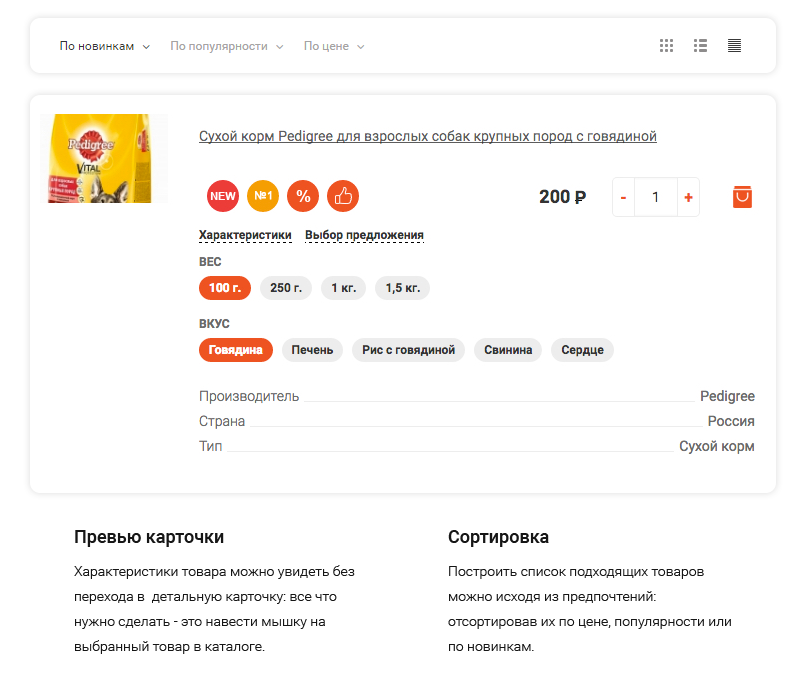This screenshot has height=682, width=800.
Task: Select 100 г. weight option
Action: (225, 288)
